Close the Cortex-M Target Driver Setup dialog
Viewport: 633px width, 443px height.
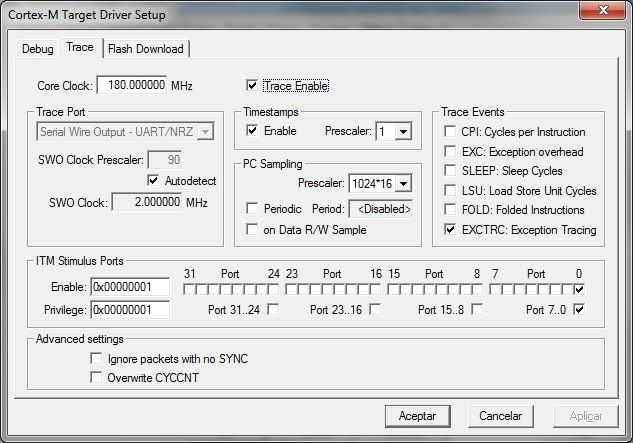[x=603, y=10]
